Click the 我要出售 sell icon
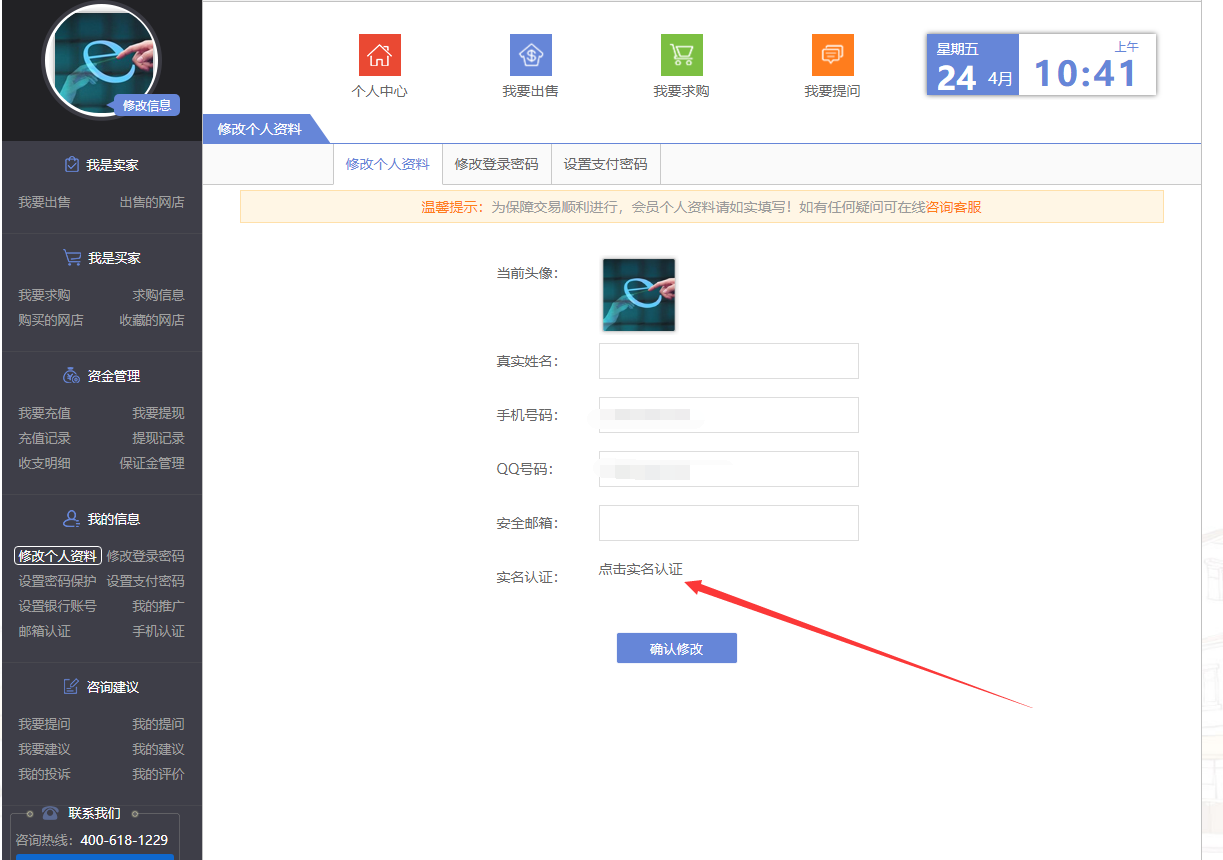The height and width of the screenshot is (860, 1223). pos(530,55)
